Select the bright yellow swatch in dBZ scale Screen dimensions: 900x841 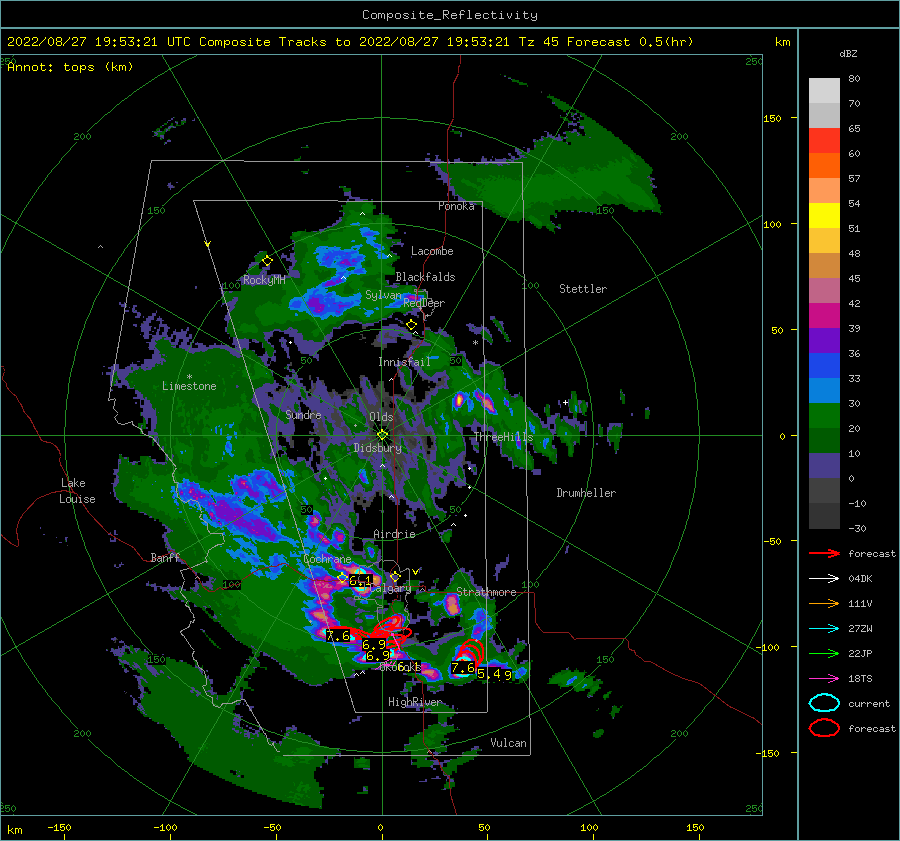(x=824, y=216)
